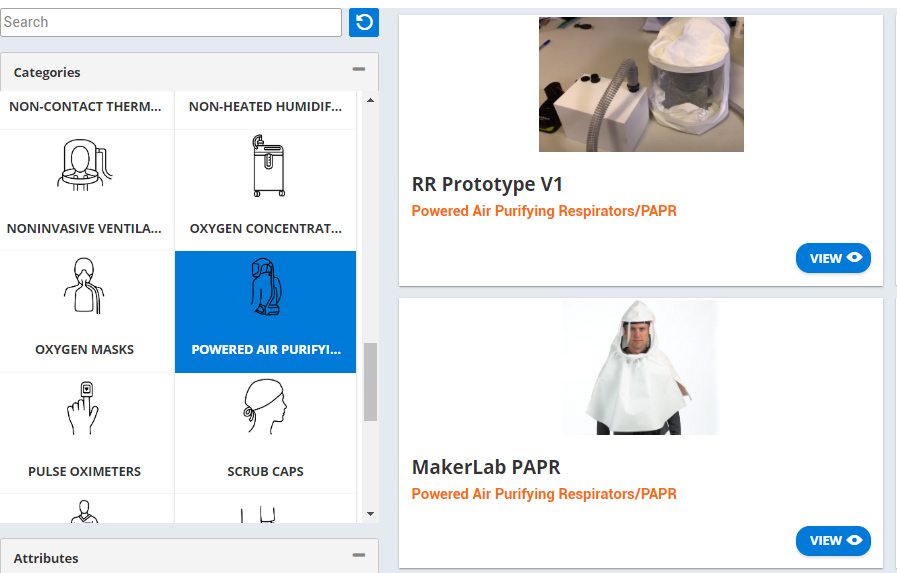Click the Powered Air Purifying respirator icon
This screenshot has height=573, width=897.
[x=266, y=287]
